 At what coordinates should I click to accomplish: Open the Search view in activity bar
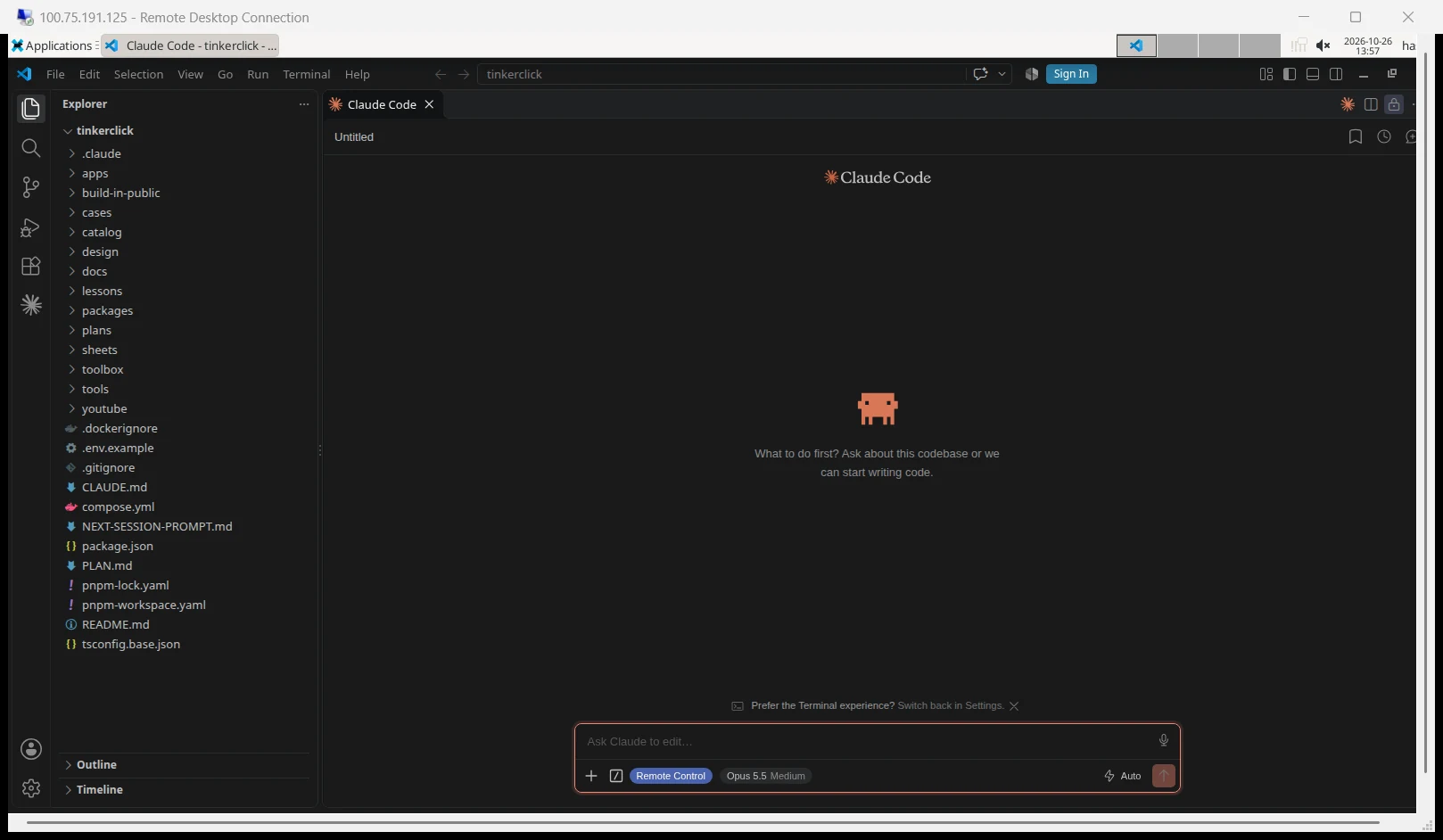click(30, 148)
